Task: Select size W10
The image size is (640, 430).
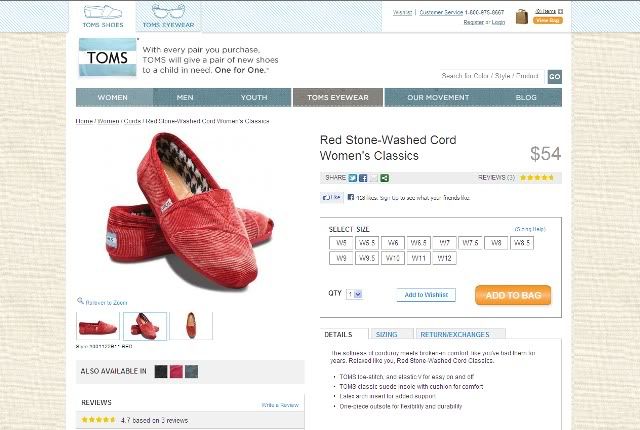Action: pos(393,258)
